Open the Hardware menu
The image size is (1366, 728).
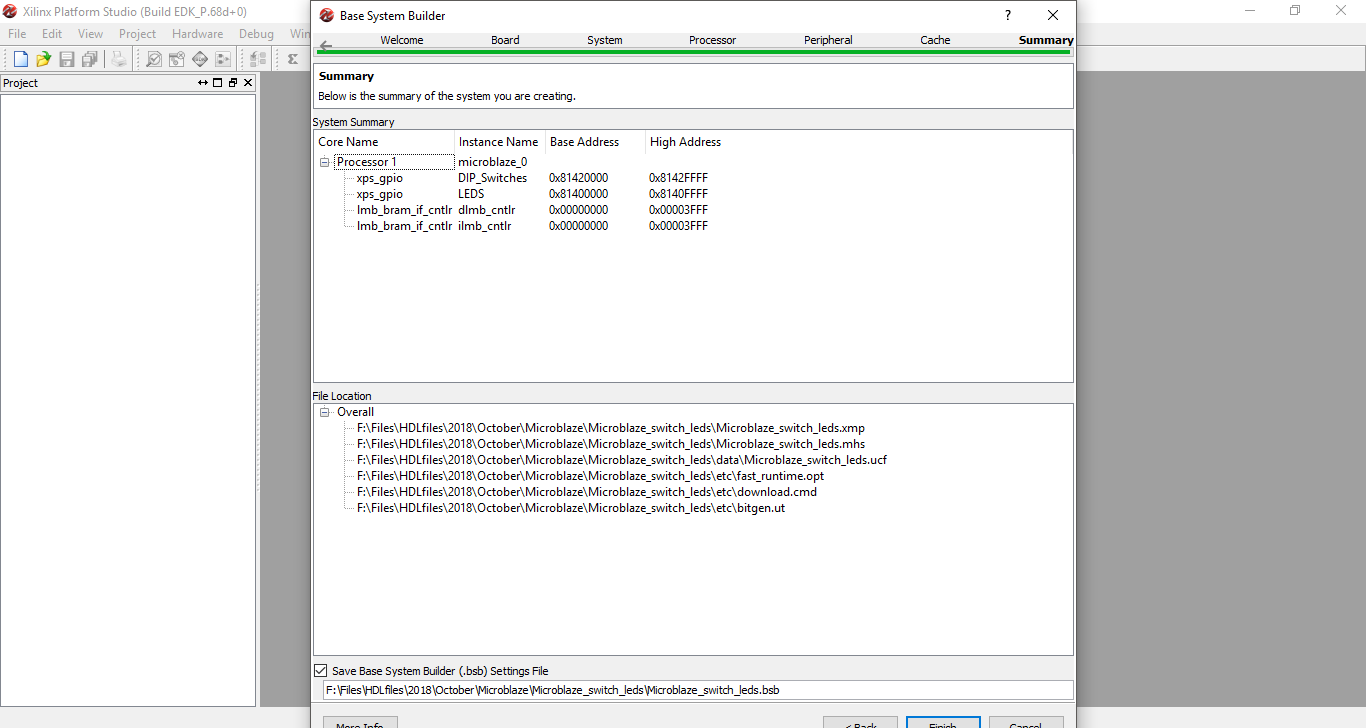pyautogui.click(x=197, y=34)
